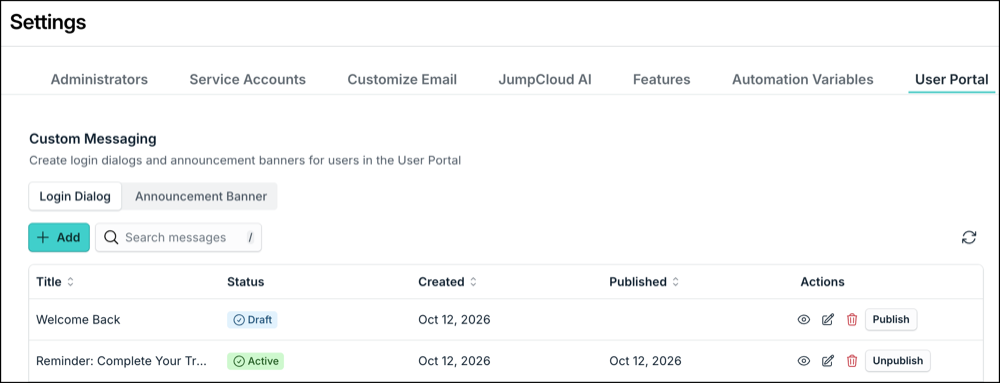Click the Welcome Back title cell

pyautogui.click(x=78, y=320)
